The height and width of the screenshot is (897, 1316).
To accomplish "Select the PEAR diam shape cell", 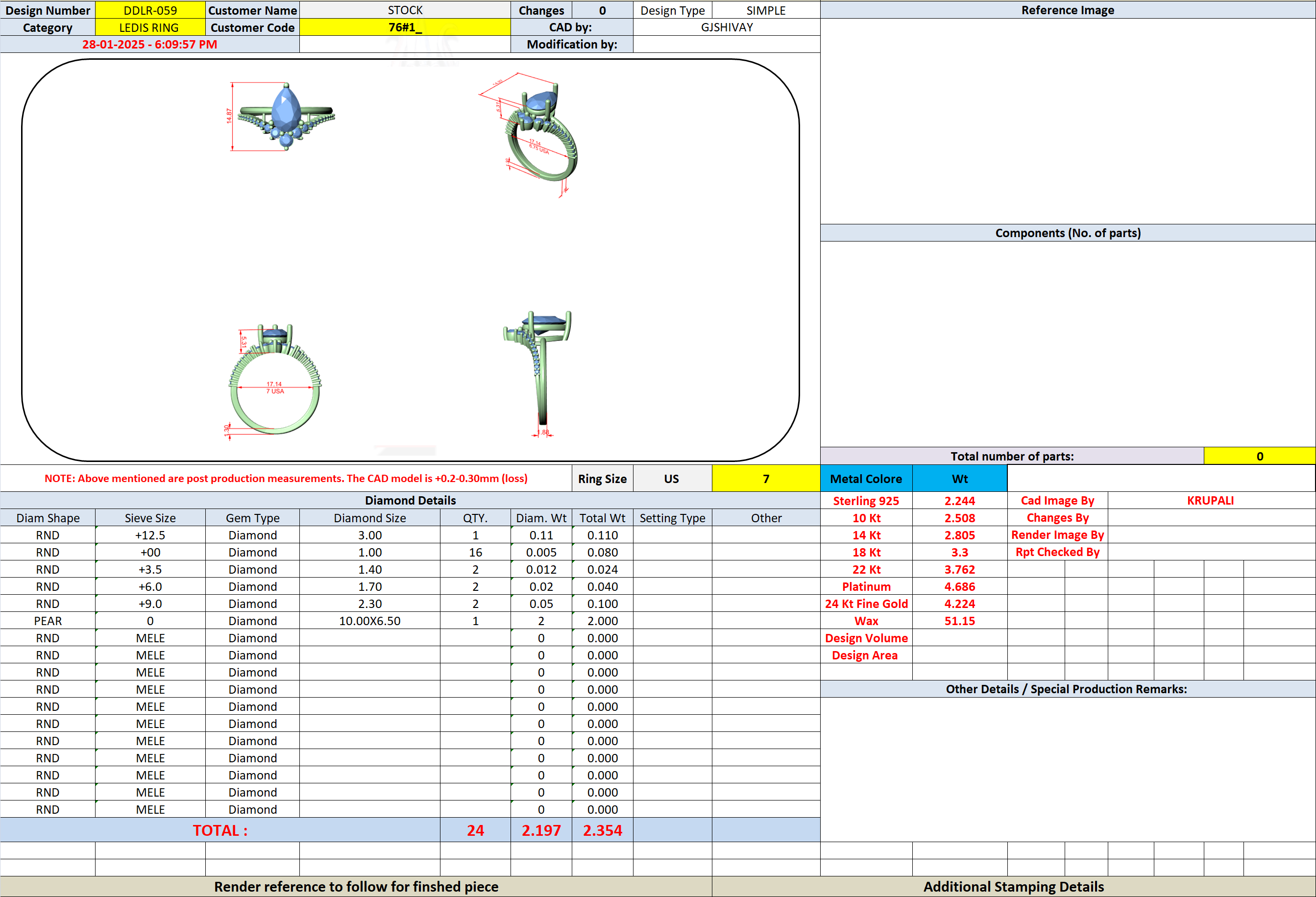I will [48, 621].
